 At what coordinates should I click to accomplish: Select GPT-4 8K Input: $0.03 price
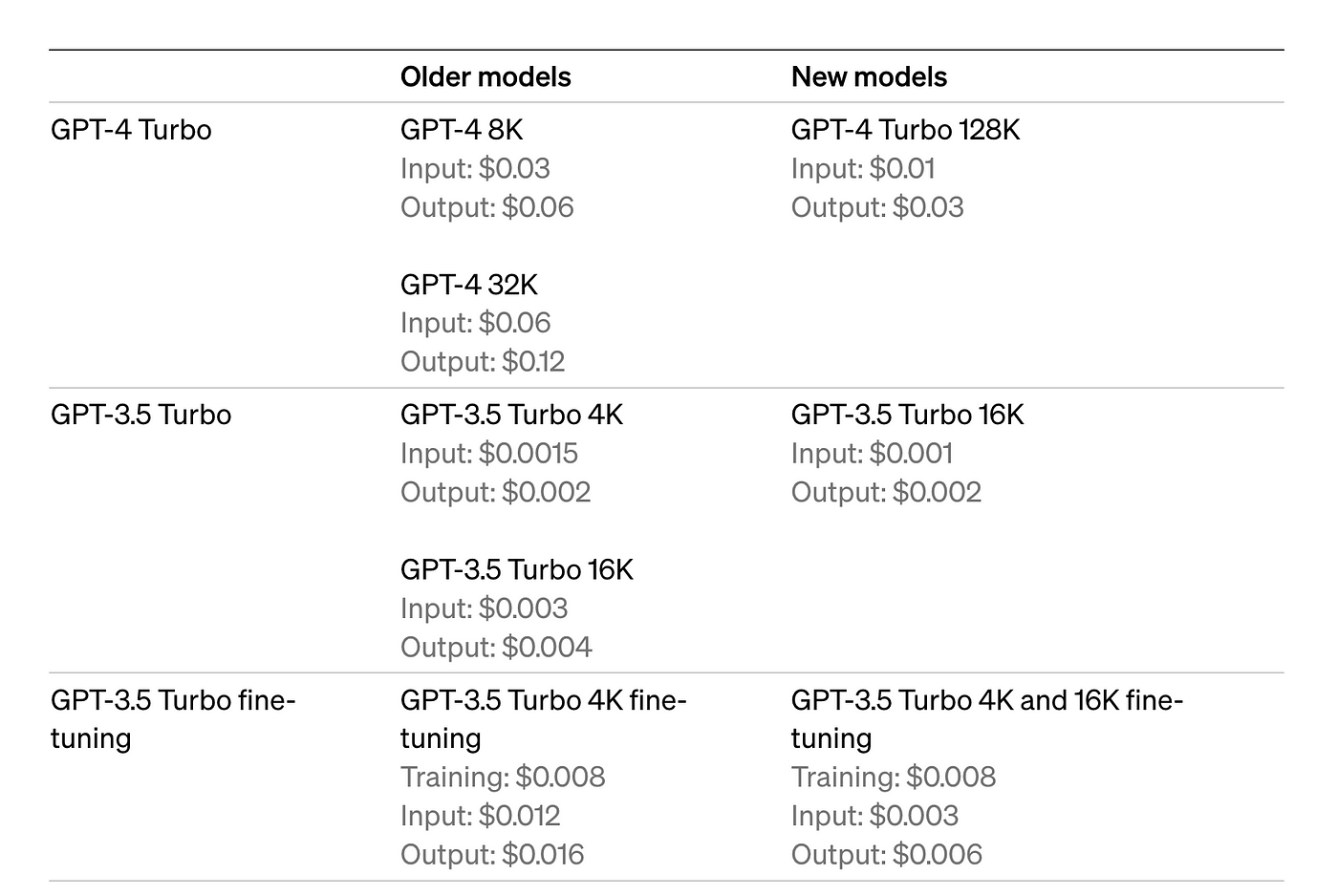(x=475, y=168)
